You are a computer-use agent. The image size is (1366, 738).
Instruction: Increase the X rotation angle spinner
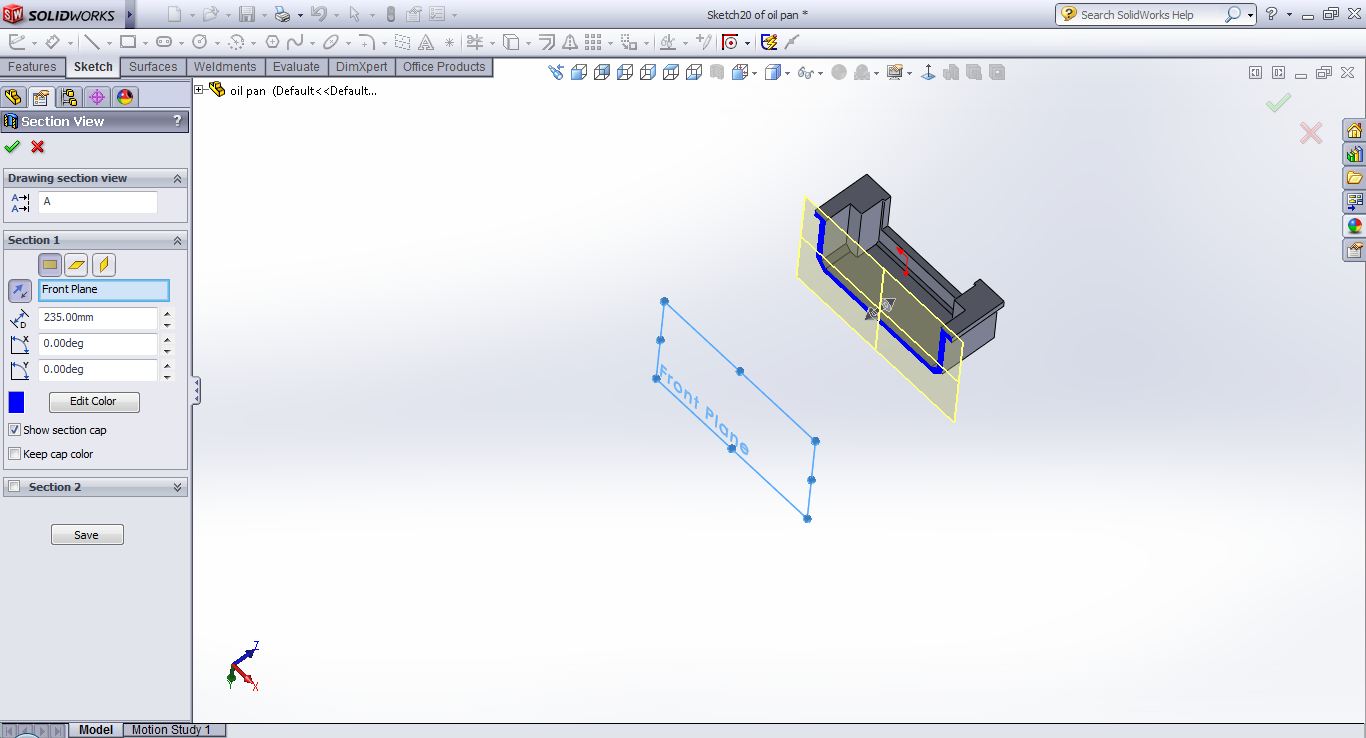pyautogui.click(x=167, y=339)
